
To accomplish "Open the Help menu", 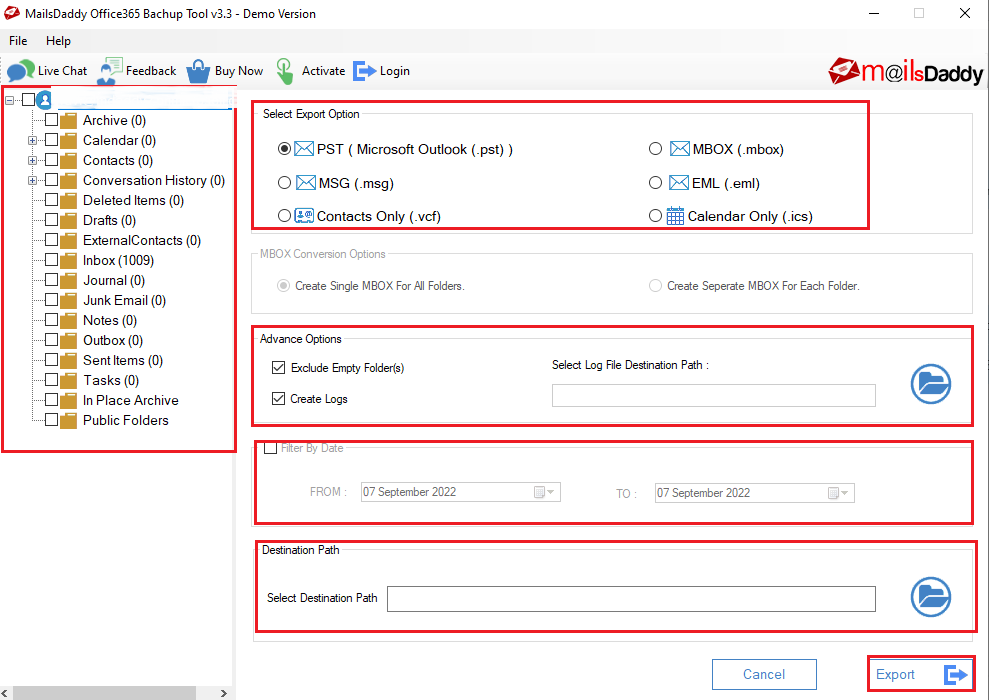I will [x=58, y=41].
